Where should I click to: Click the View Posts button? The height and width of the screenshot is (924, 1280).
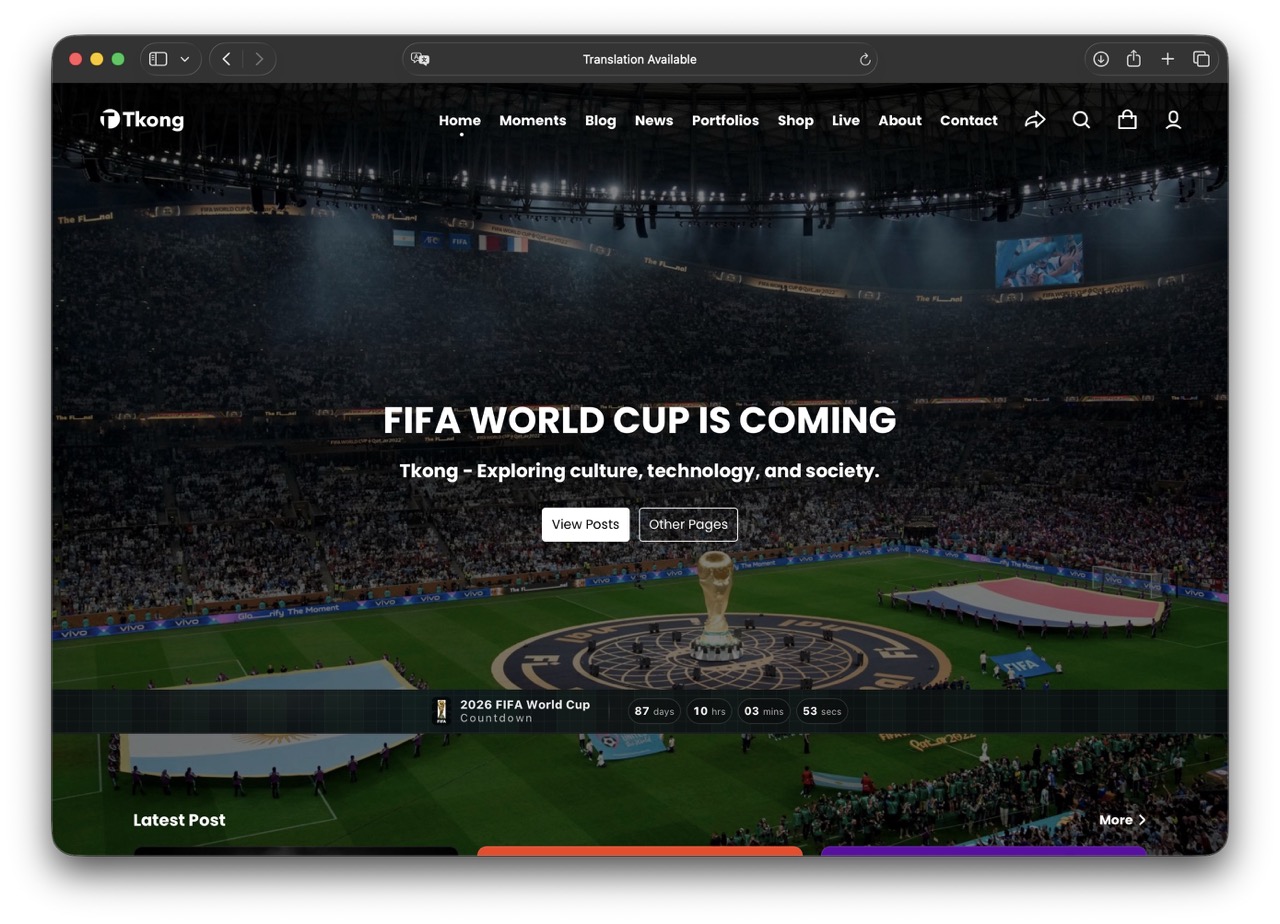click(585, 524)
